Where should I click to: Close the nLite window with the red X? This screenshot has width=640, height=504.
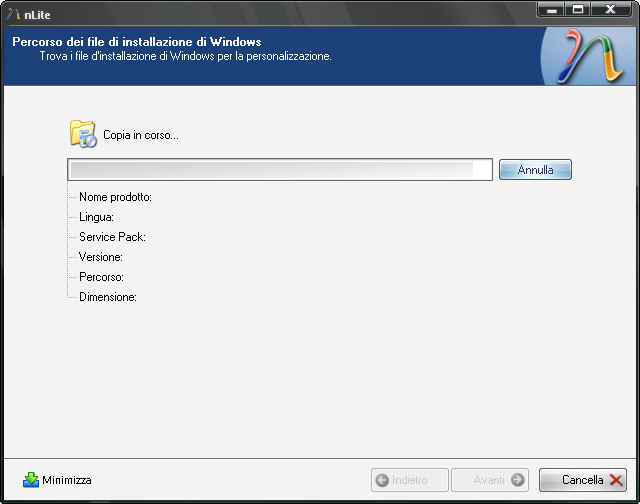[610, 9]
